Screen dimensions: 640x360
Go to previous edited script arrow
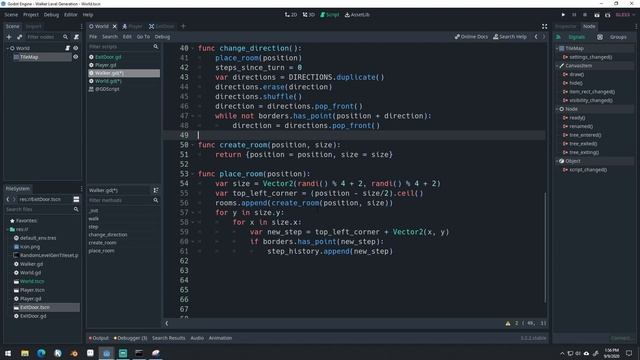point(536,37)
